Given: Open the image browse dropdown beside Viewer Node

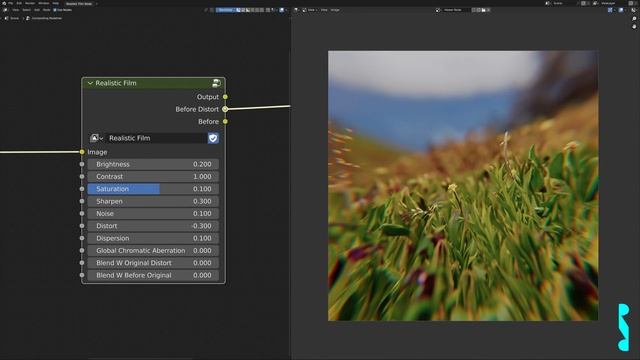Looking at the screenshot, I should 438,10.
